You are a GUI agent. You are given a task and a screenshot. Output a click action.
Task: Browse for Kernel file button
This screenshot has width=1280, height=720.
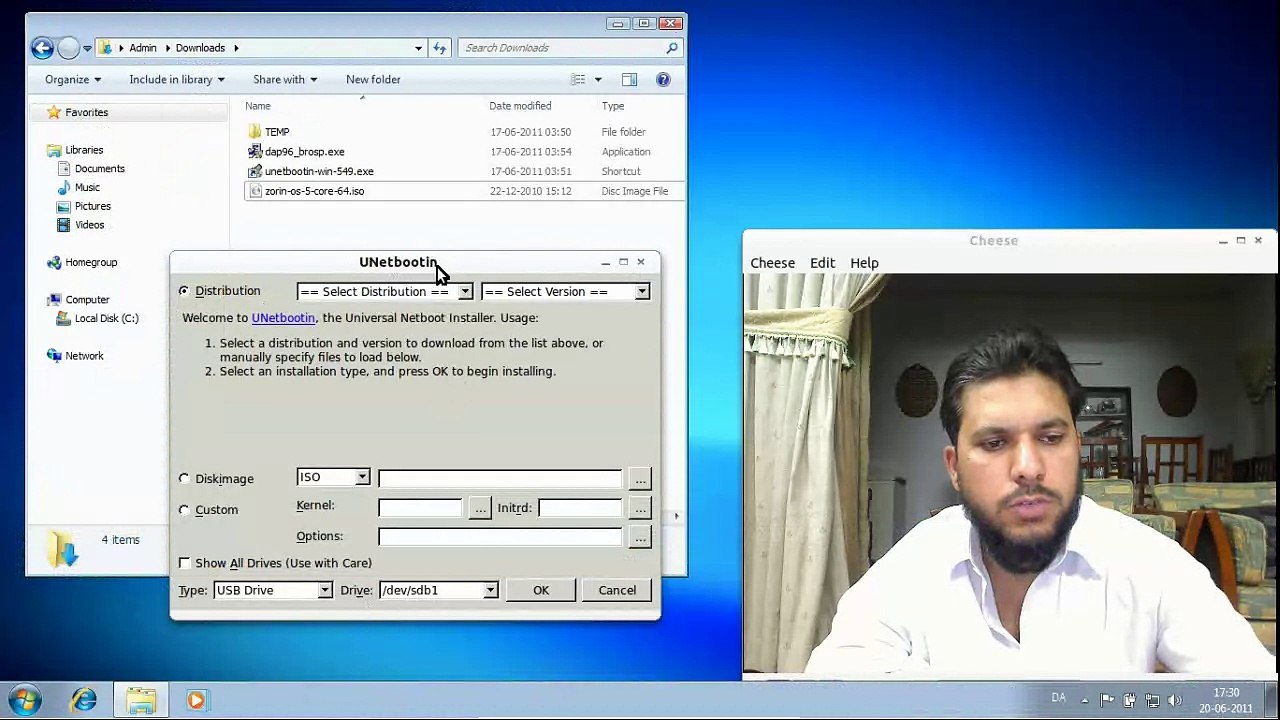click(480, 509)
